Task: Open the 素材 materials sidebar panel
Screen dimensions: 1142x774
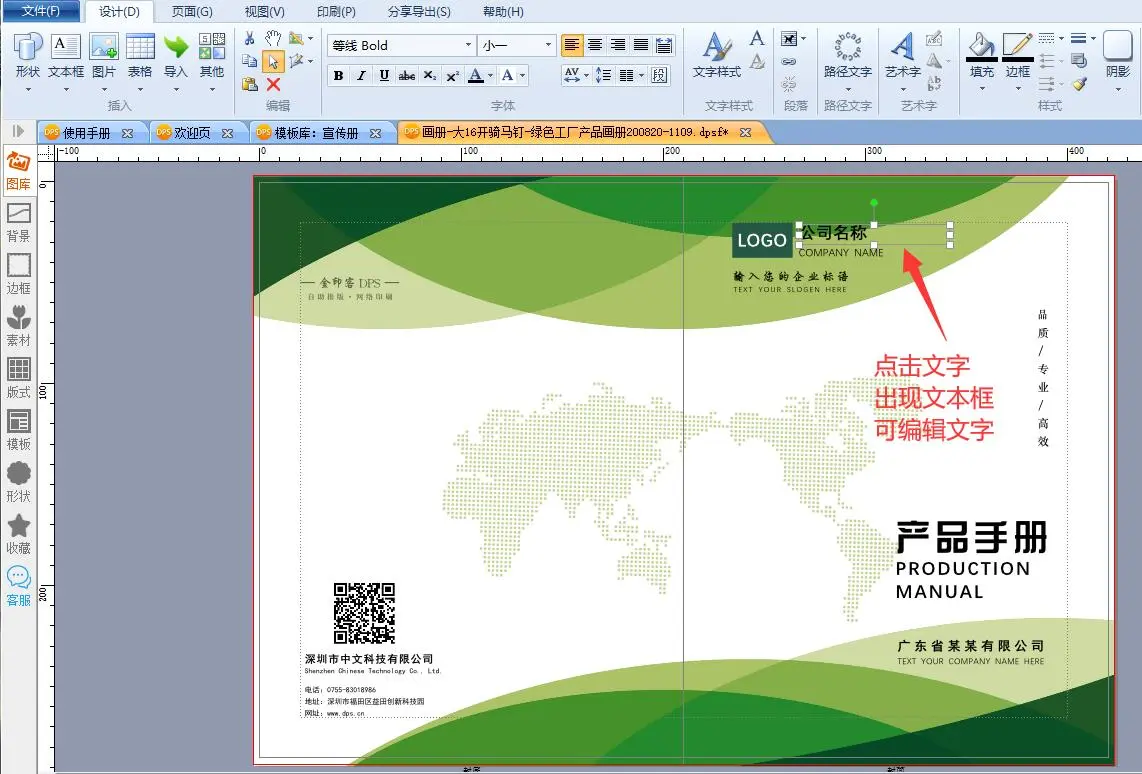Action: click(18, 325)
